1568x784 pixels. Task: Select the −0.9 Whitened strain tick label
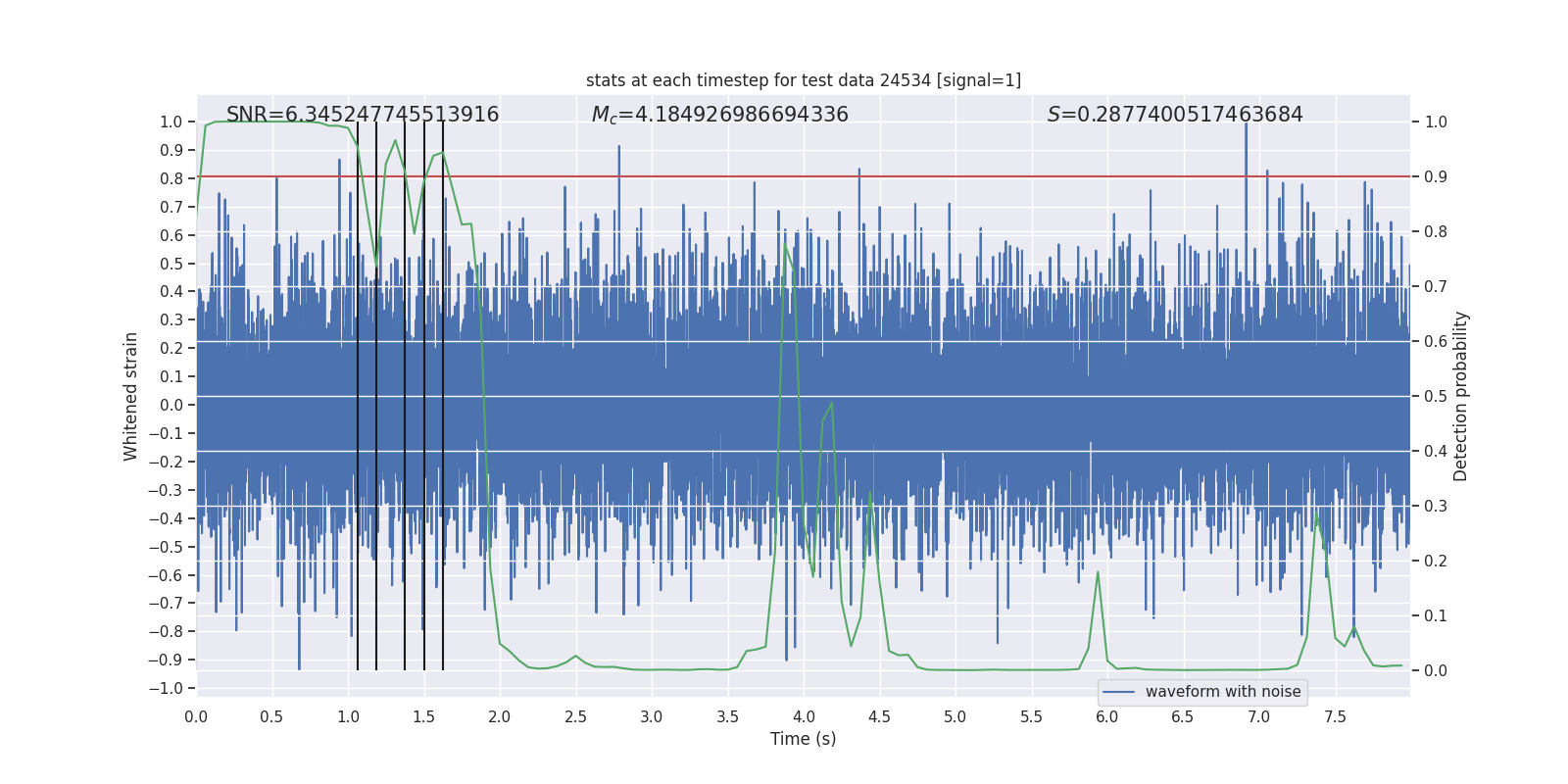pyautogui.click(x=166, y=660)
